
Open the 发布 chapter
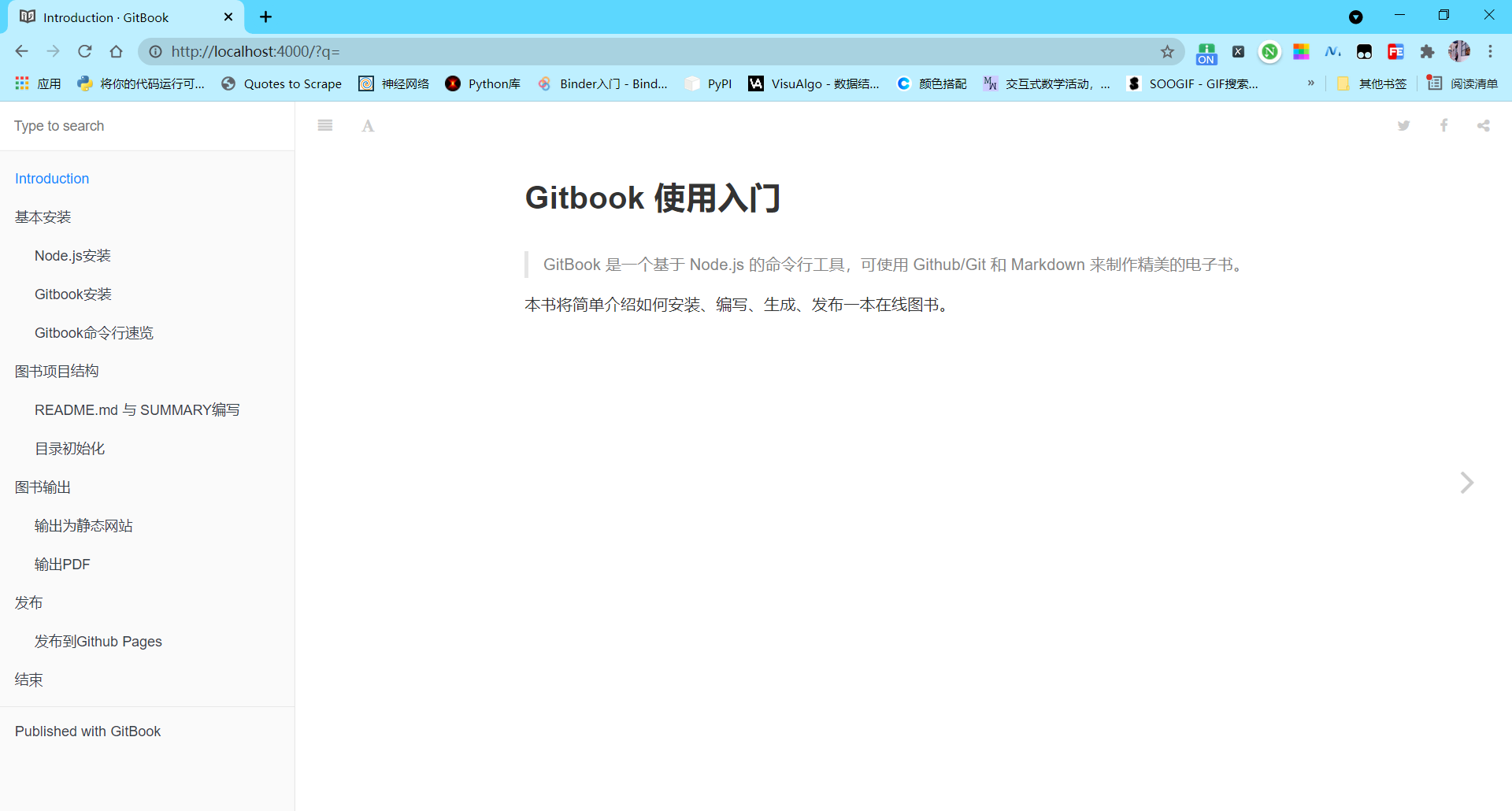[x=29, y=603]
